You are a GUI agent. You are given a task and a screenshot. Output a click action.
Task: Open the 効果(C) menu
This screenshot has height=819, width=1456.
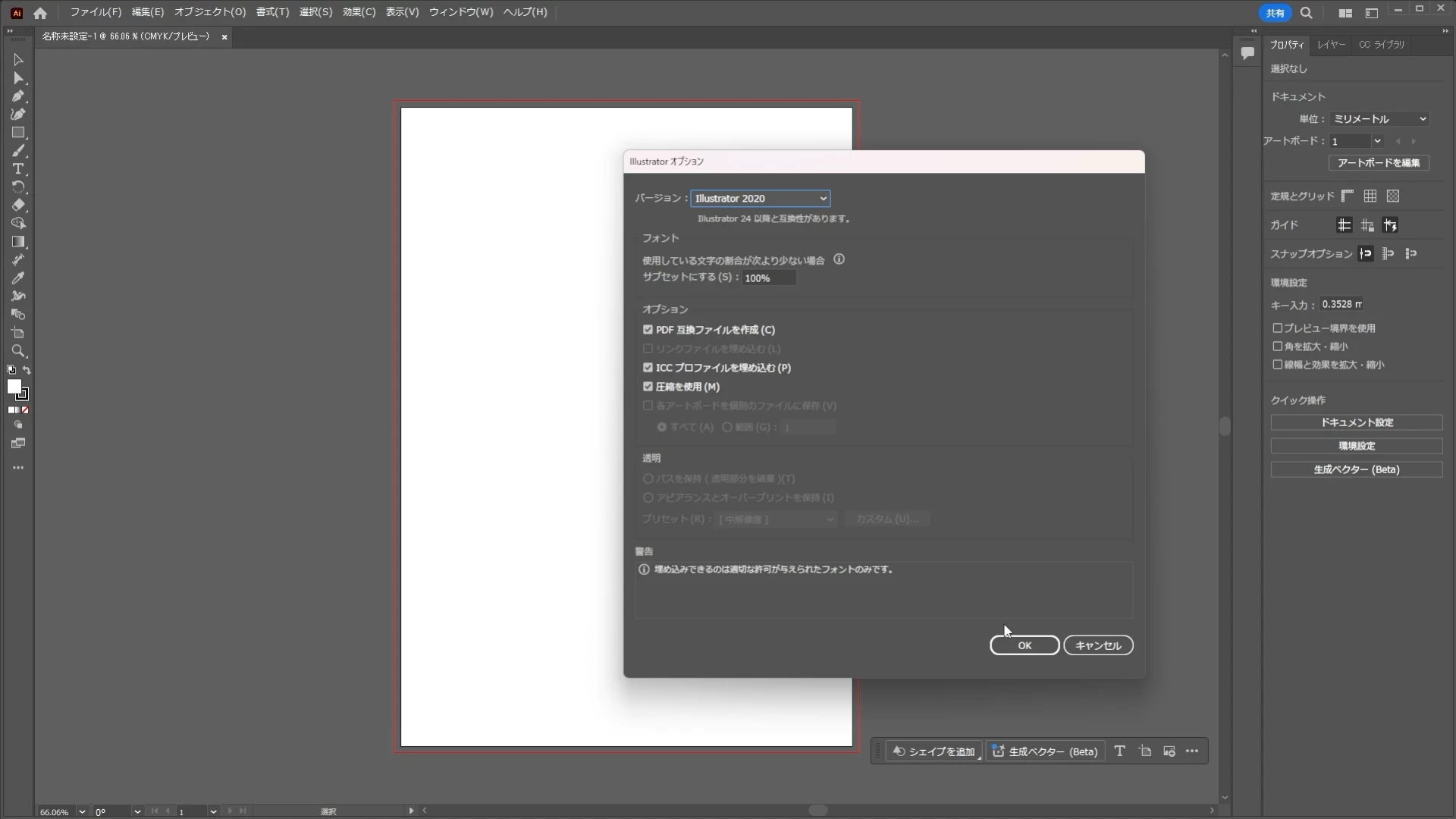359,12
